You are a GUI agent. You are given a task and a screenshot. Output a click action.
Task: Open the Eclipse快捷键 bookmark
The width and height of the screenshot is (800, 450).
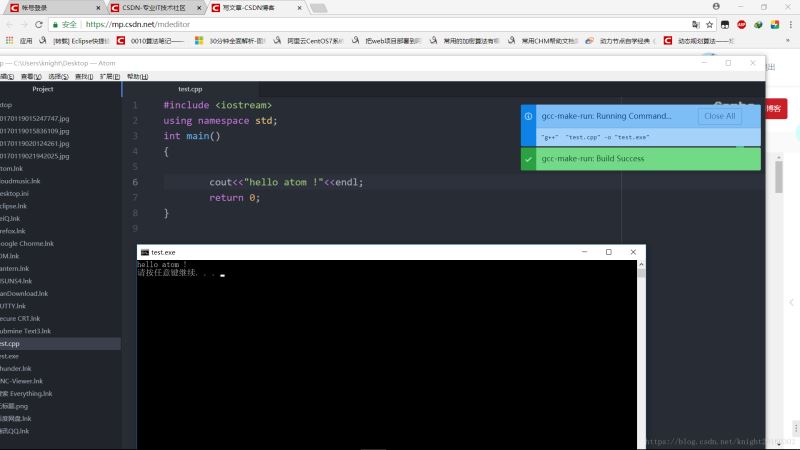(75, 41)
